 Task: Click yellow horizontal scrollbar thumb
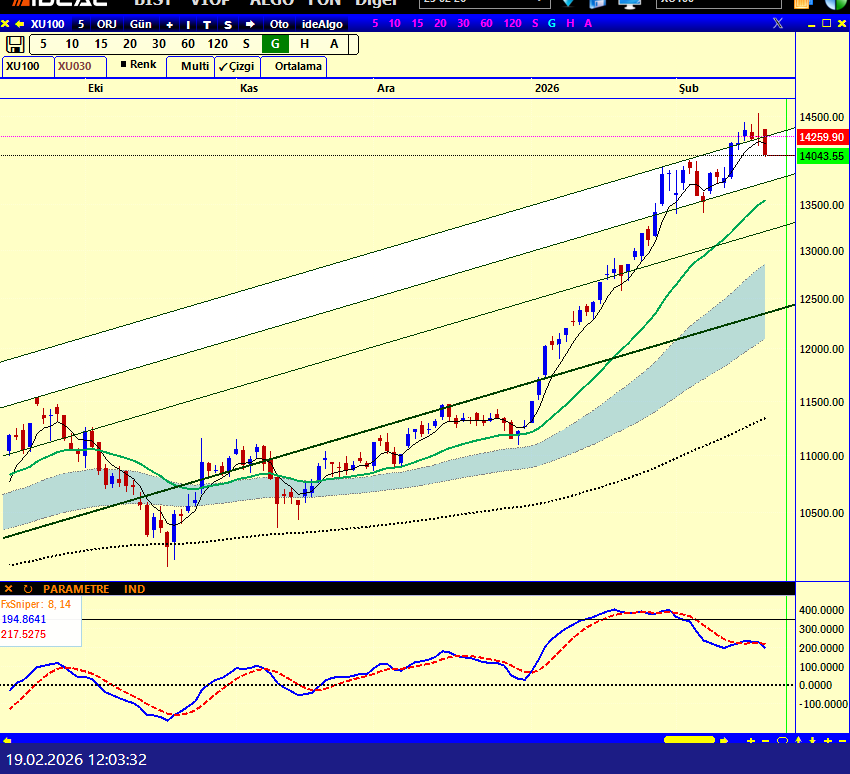click(x=690, y=740)
